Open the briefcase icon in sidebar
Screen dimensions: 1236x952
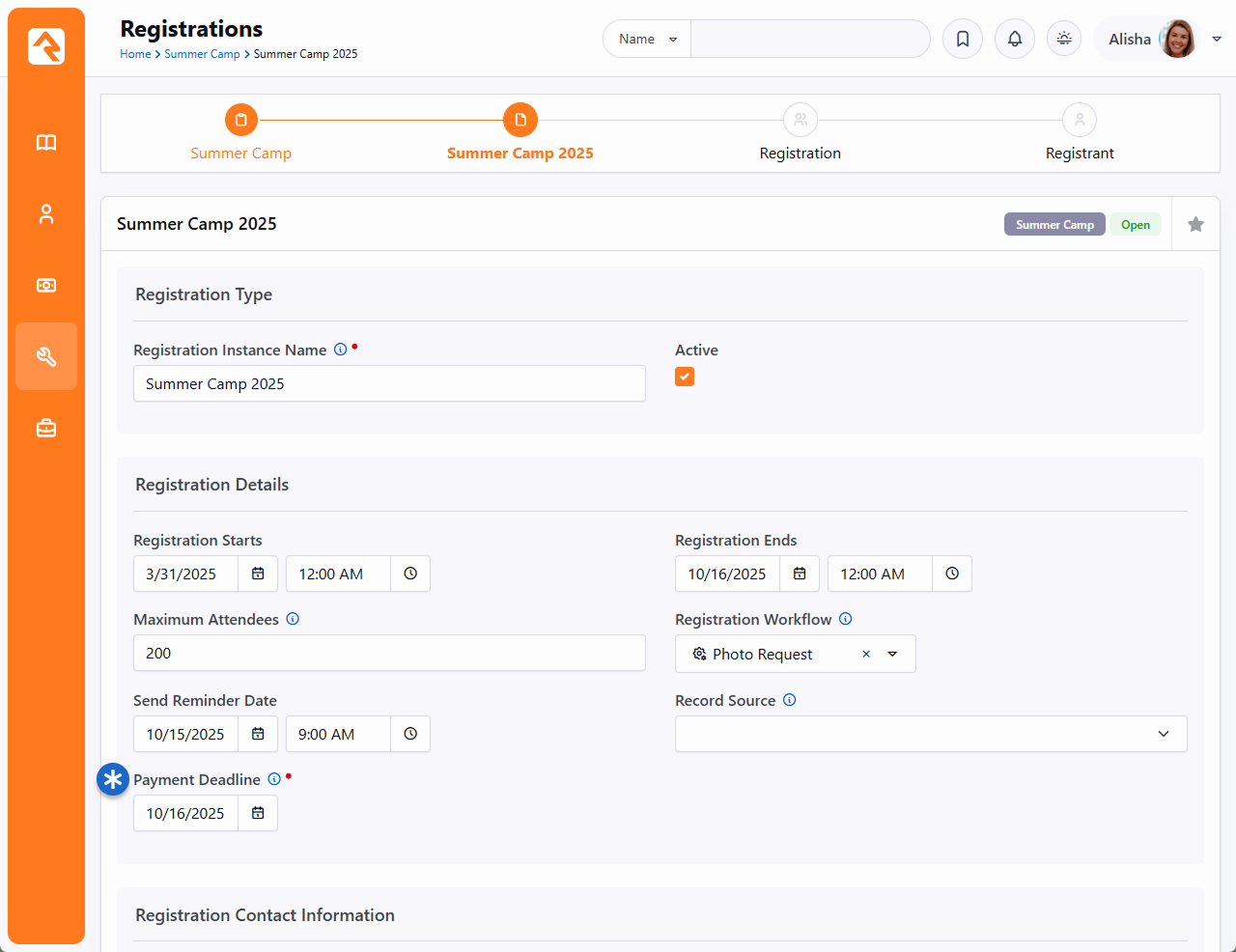46,428
